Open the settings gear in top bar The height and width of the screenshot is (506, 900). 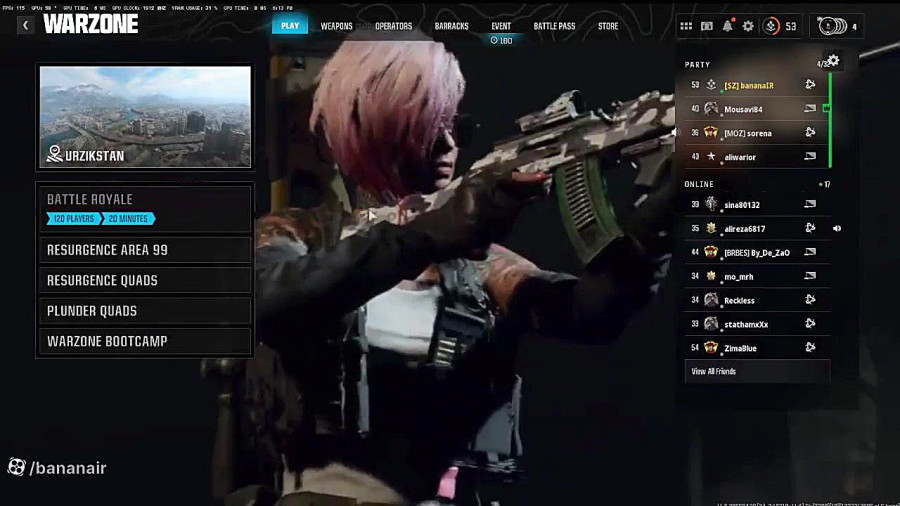(x=748, y=26)
